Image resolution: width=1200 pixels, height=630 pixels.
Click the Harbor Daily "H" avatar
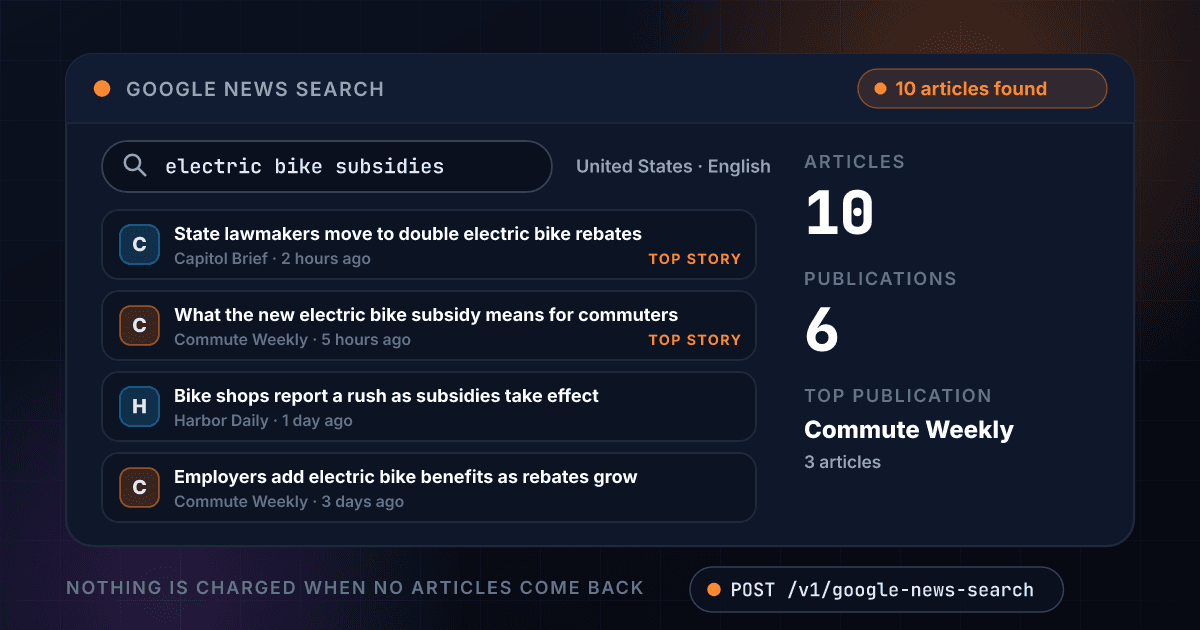(x=139, y=407)
